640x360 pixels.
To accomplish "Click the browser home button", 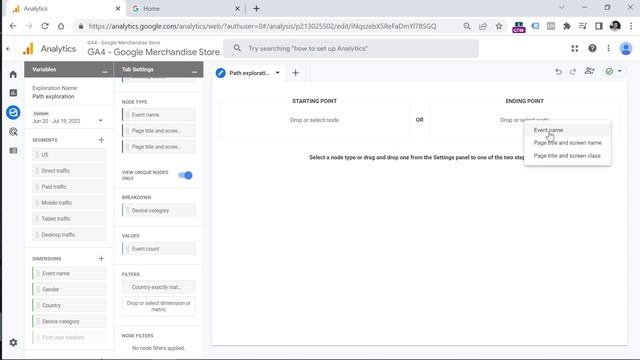I will (61, 26).
